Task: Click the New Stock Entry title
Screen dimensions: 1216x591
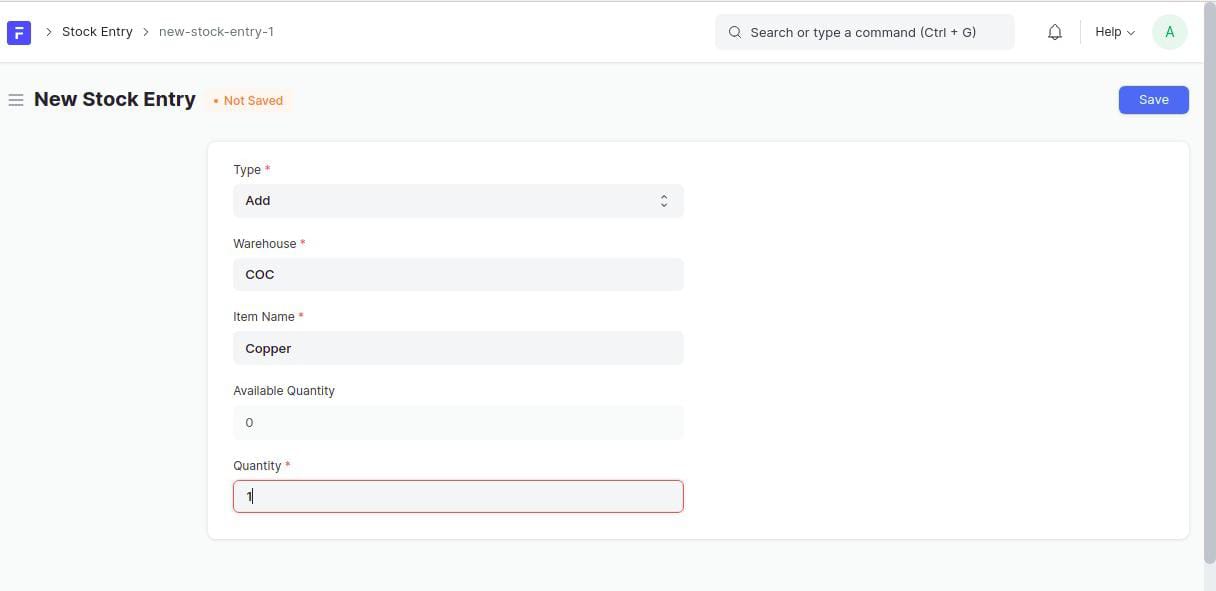Action: [115, 99]
